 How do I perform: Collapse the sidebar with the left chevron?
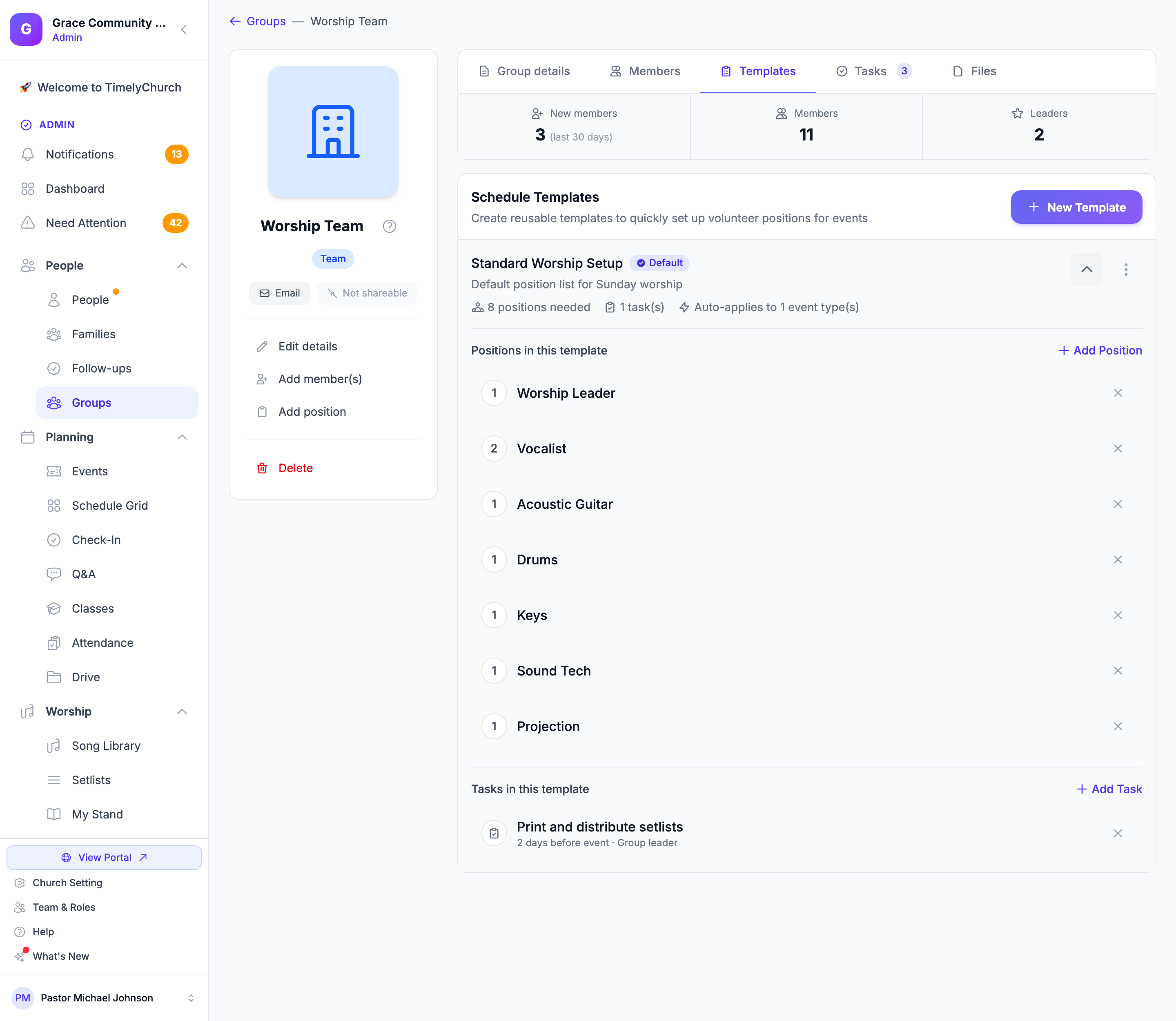pos(183,30)
